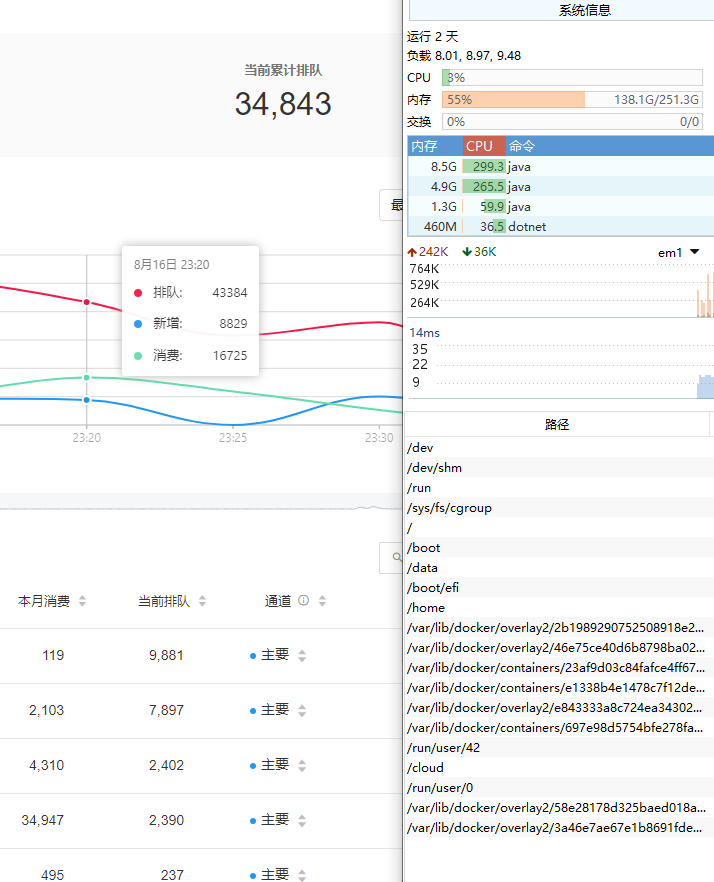Image resolution: width=714 pixels, height=882 pixels.
Task: Open 主要 channel selector for row with 9,881
Action: coord(302,655)
